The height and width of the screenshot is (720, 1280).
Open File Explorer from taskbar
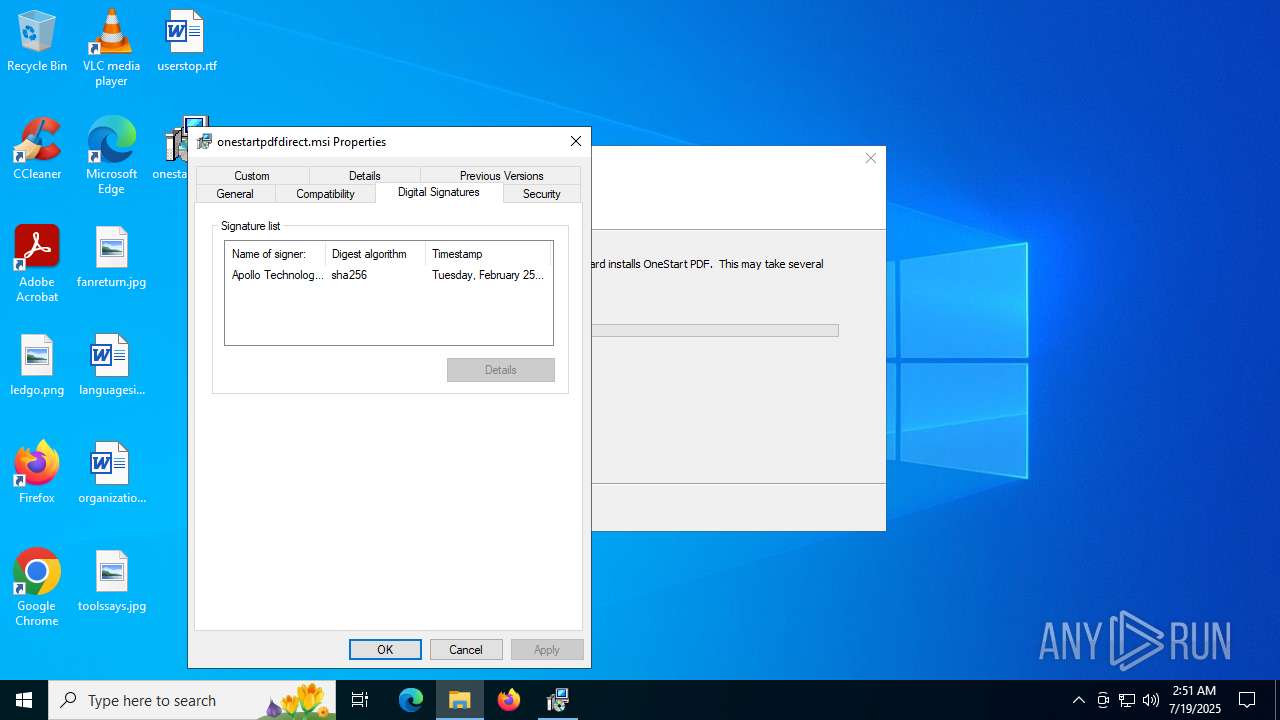tap(460, 700)
